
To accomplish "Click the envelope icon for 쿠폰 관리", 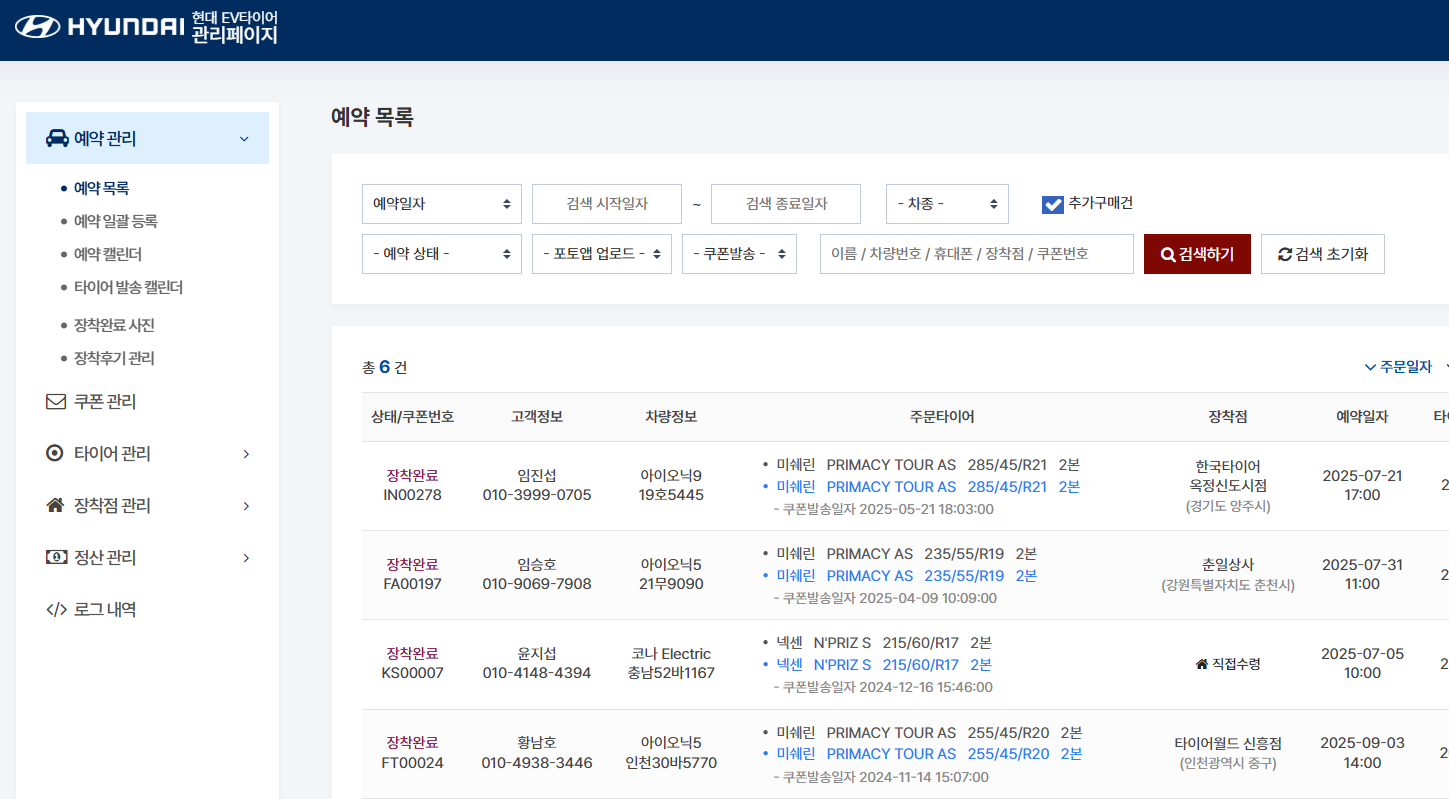I will point(56,402).
